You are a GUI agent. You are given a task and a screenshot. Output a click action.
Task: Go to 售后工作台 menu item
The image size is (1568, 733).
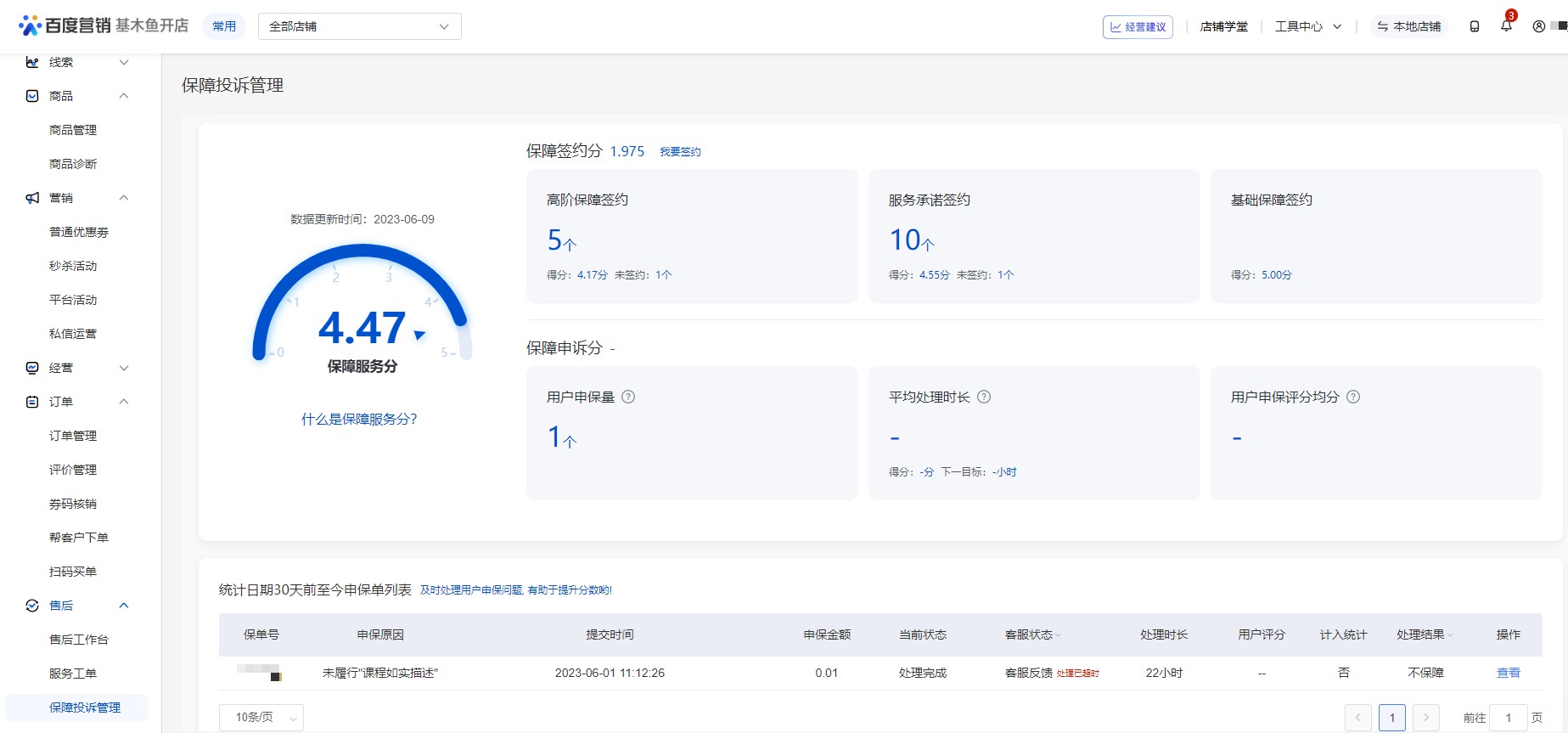(79, 640)
